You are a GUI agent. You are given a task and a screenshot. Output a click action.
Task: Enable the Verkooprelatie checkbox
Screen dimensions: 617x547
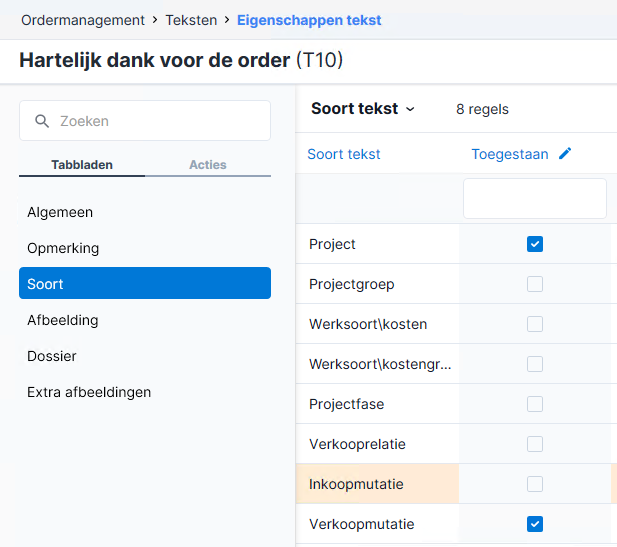coord(535,444)
